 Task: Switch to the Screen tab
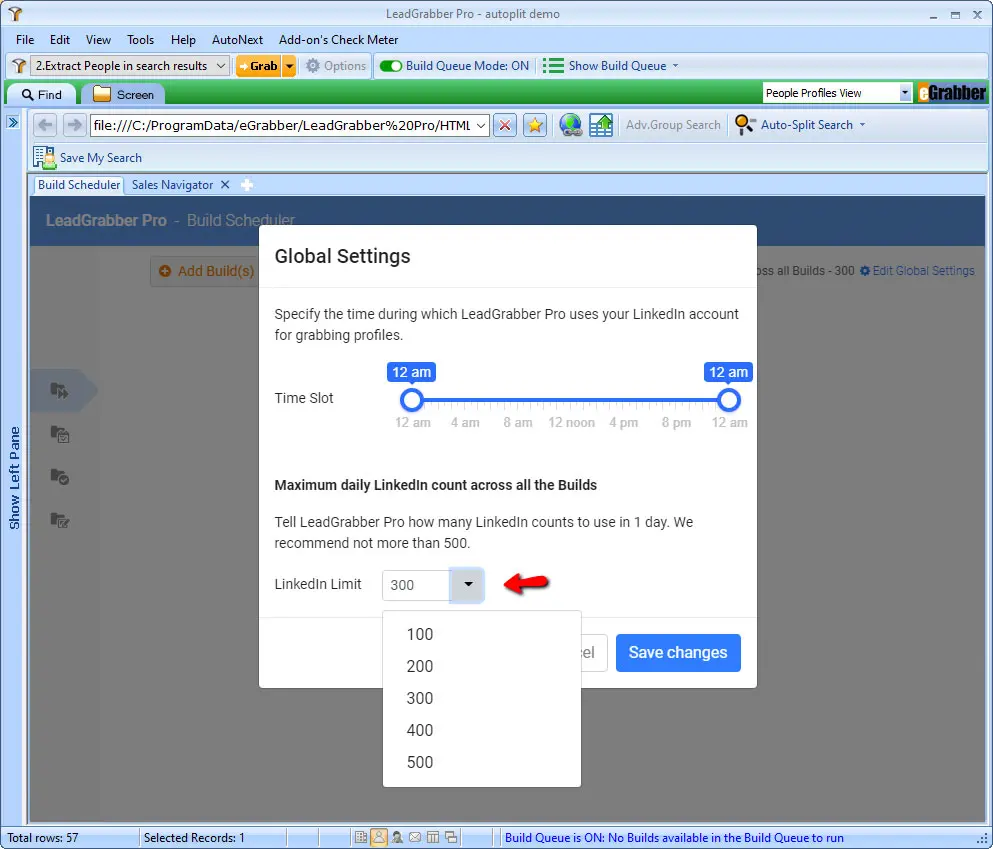[123, 94]
